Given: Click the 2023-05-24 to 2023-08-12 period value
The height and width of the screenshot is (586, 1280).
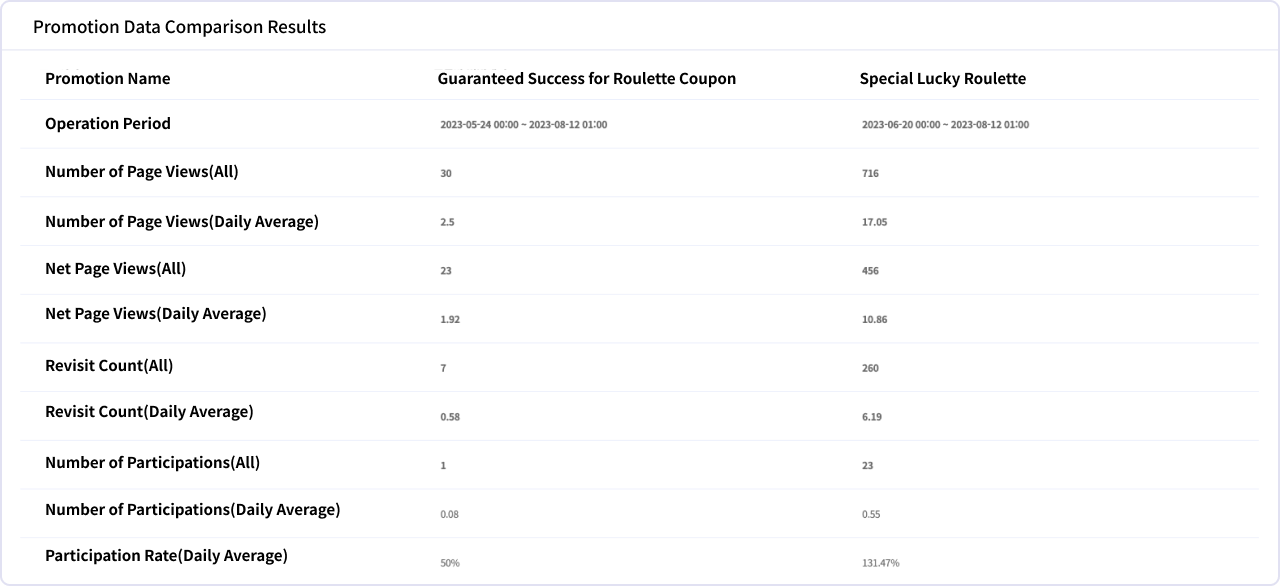Looking at the screenshot, I should coord(524,125).
